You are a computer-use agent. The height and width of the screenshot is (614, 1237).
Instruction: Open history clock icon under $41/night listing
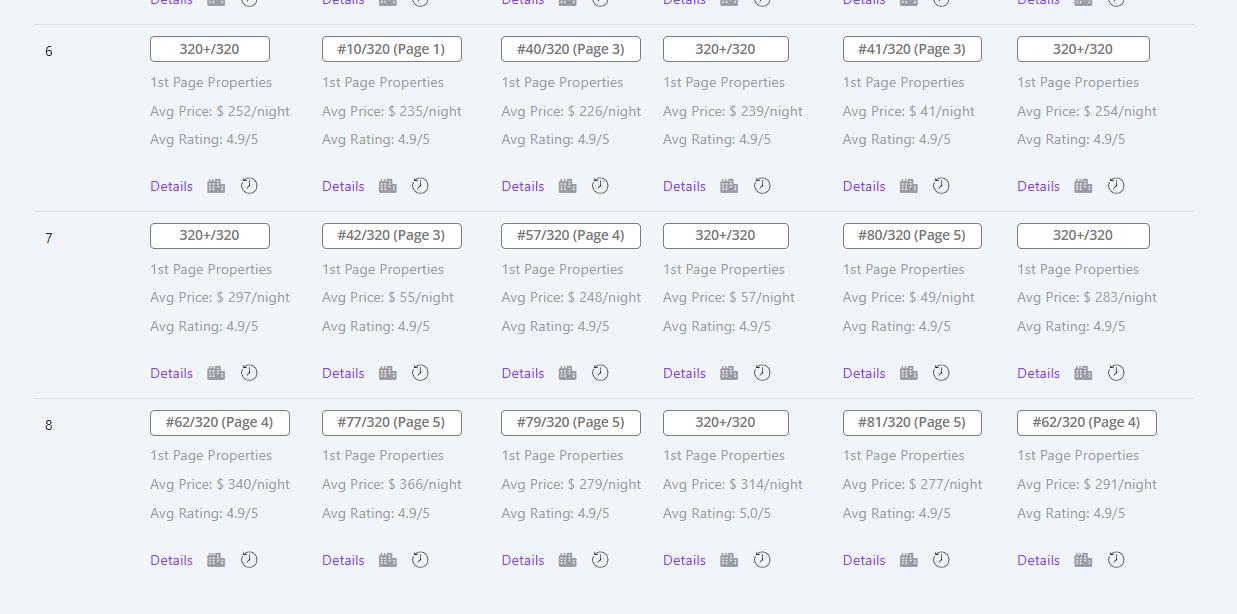[941, 186]
